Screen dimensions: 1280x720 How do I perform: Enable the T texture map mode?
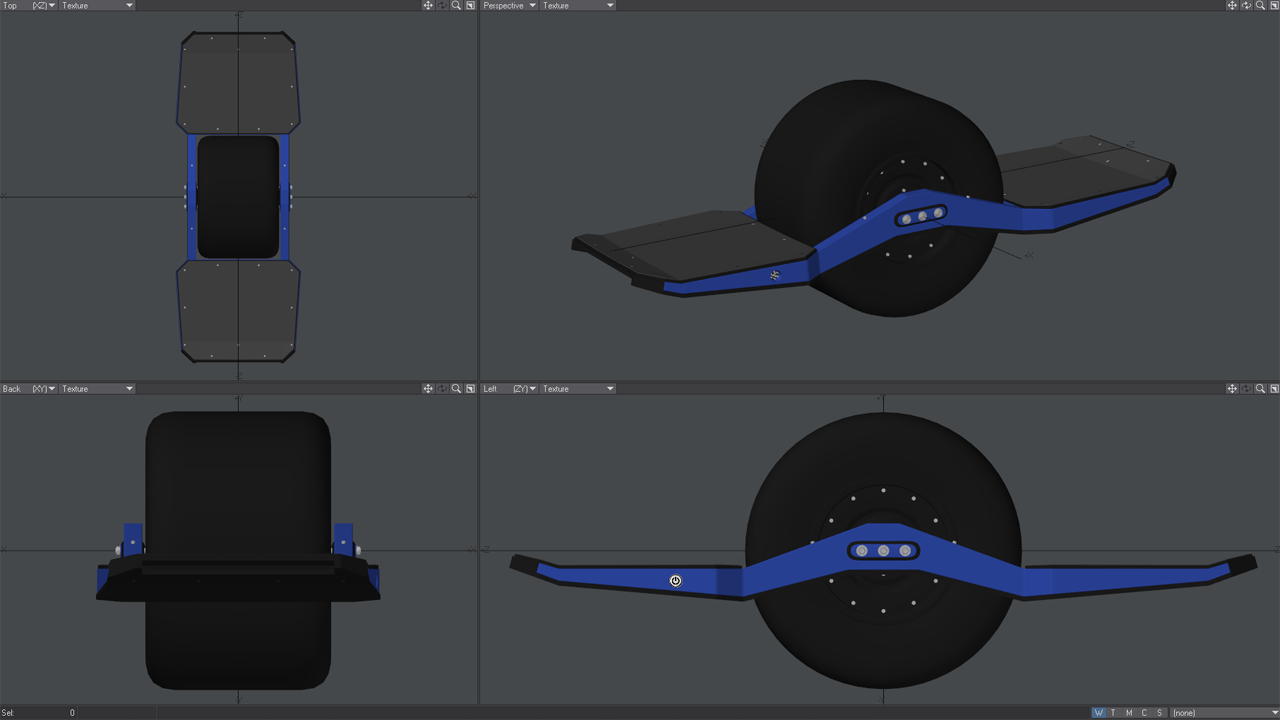[x=1113, y=712]
